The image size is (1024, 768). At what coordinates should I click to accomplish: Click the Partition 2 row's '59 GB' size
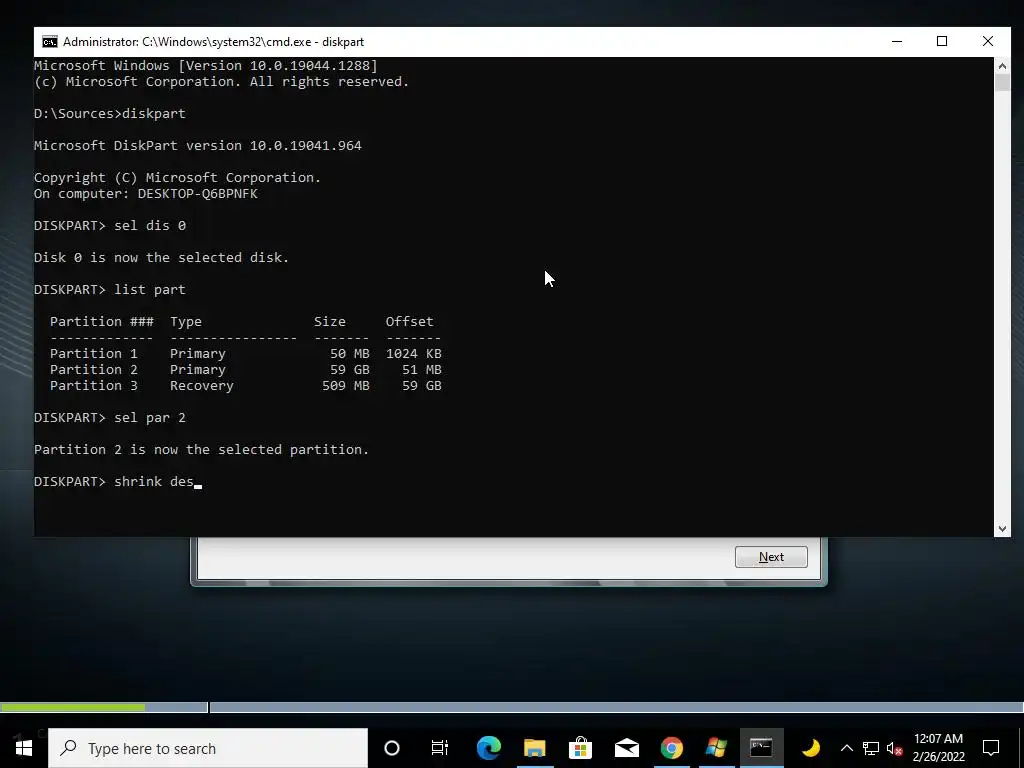(349, 370)
